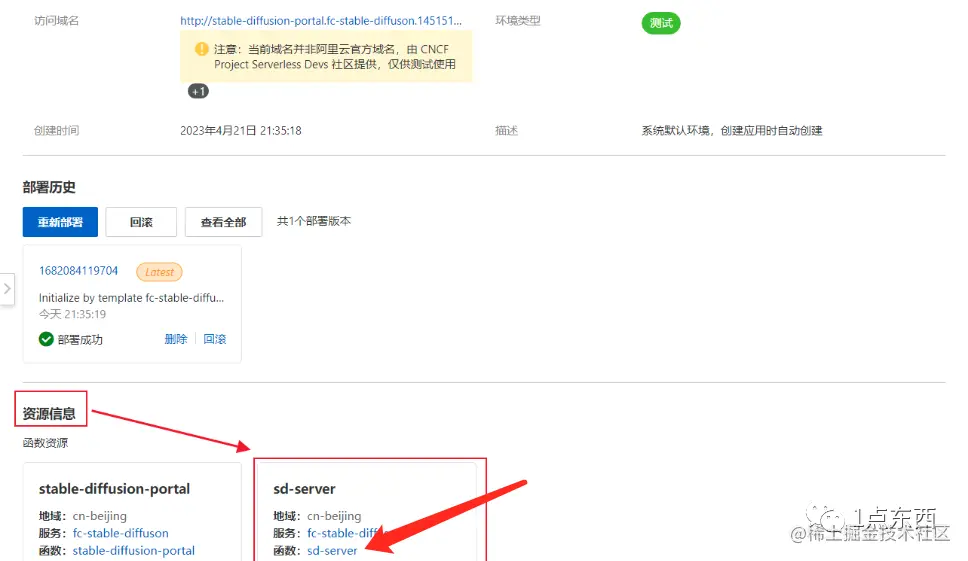Select the creation time text 2023年4月21日 21:35:18
The width and height of the screenshot is (968, 561).
(x=241, y=131)
